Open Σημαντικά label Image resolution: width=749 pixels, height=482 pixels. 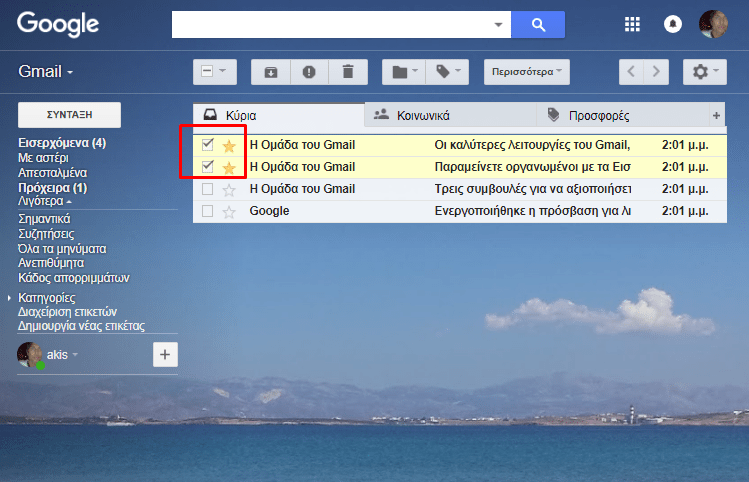[x=44, y=219]
